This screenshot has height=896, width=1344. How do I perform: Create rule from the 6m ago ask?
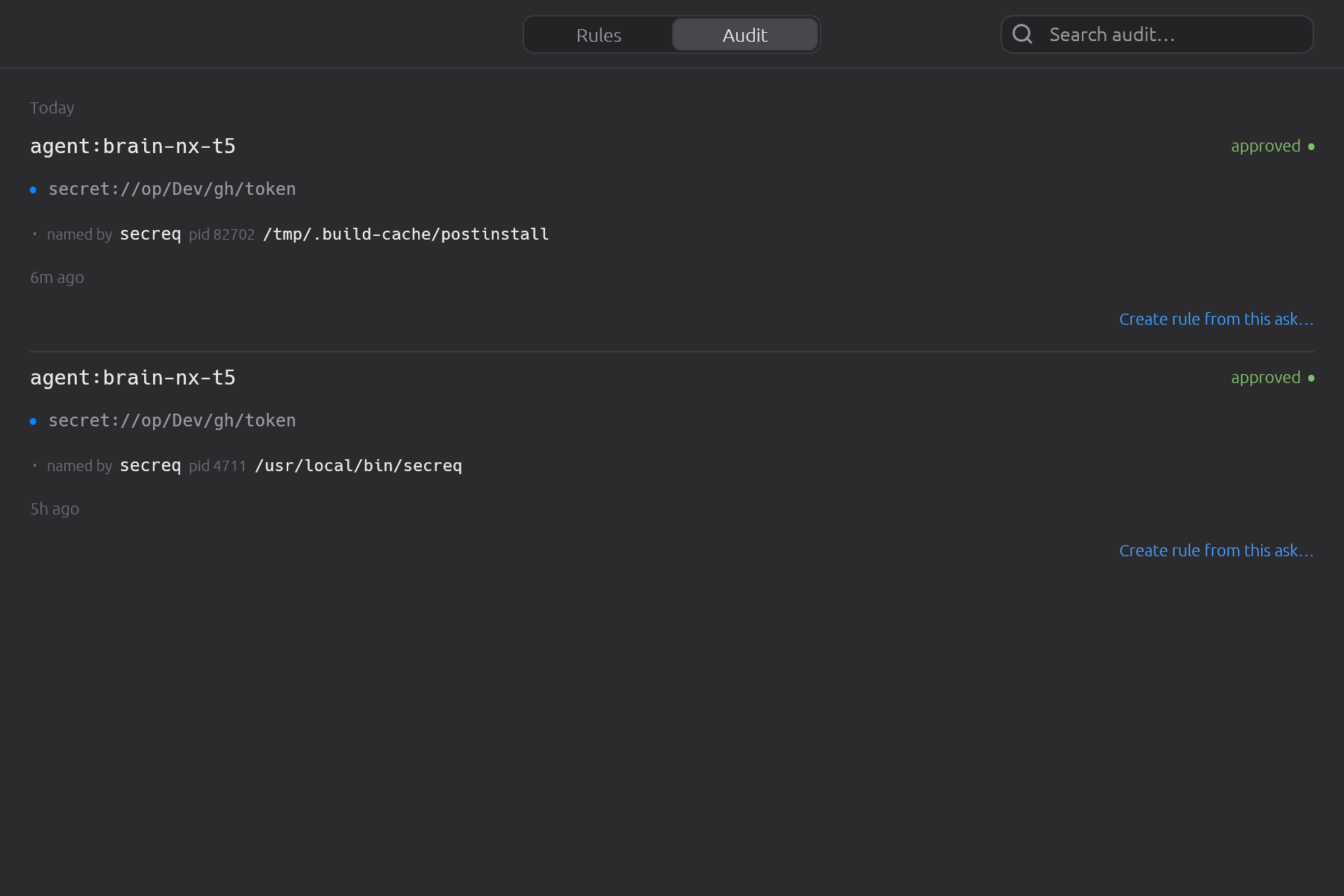(x=1216, y=320)
